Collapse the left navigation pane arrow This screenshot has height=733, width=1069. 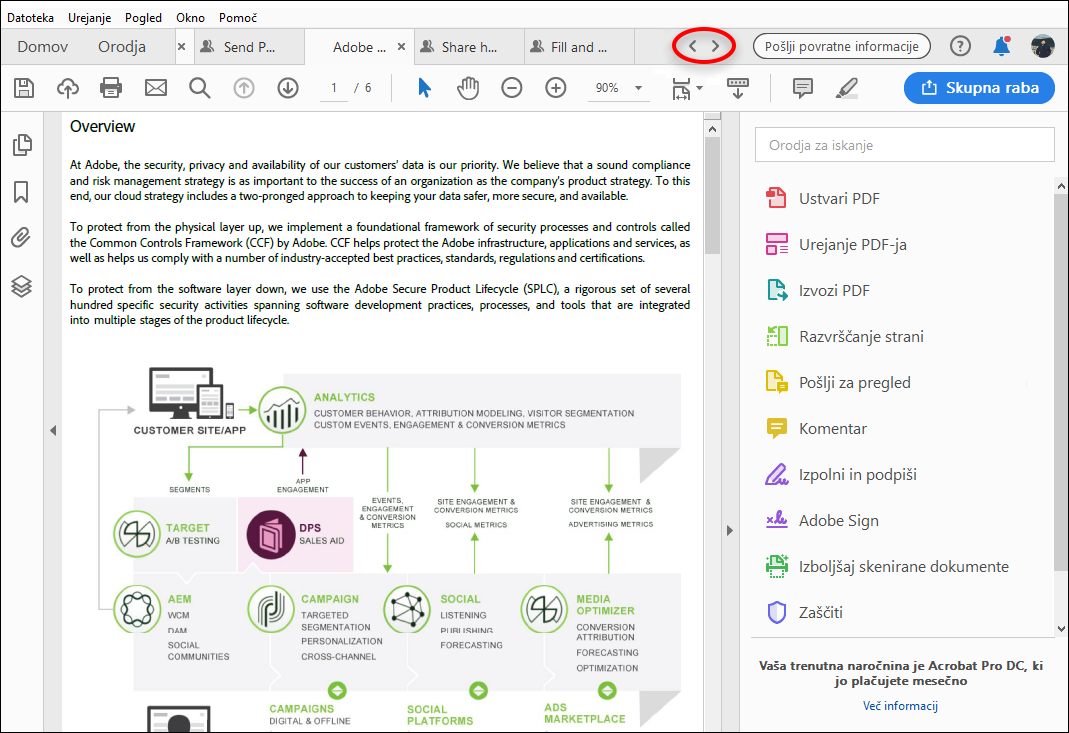click(52, 430)
